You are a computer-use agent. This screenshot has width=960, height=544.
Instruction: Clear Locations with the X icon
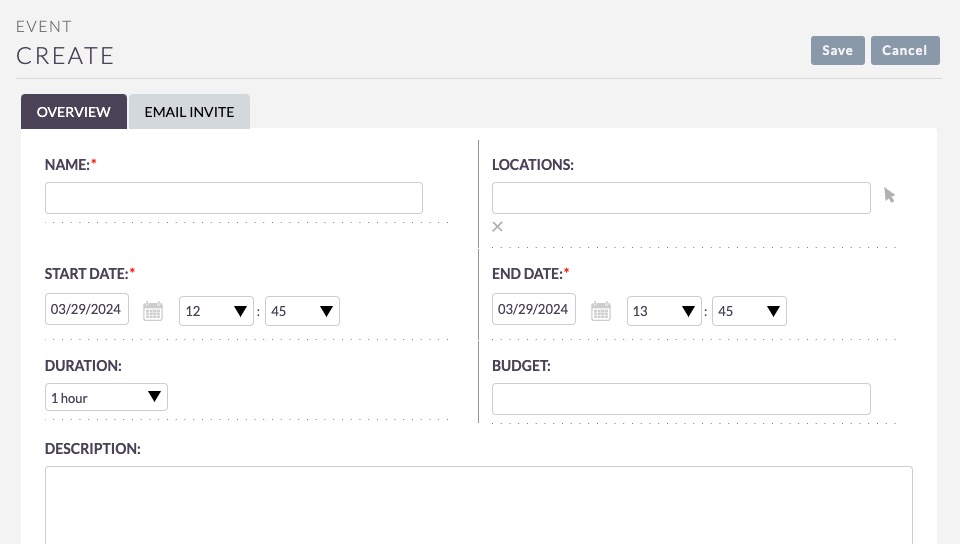497,227
